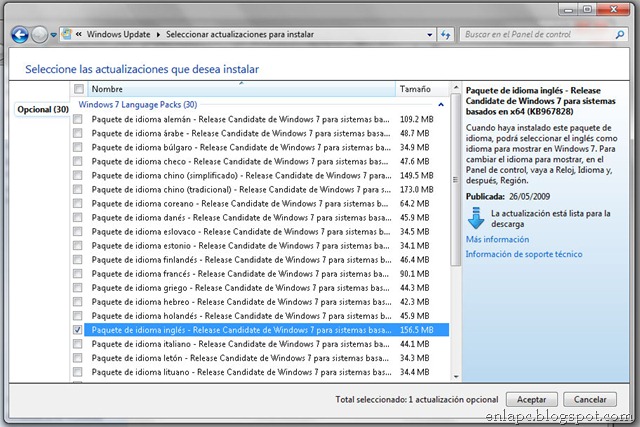Collapse the Windows 7 Language Packs group
Image resolution: width=640 pixels, height=427 pixels.
[x=441, y=105]
